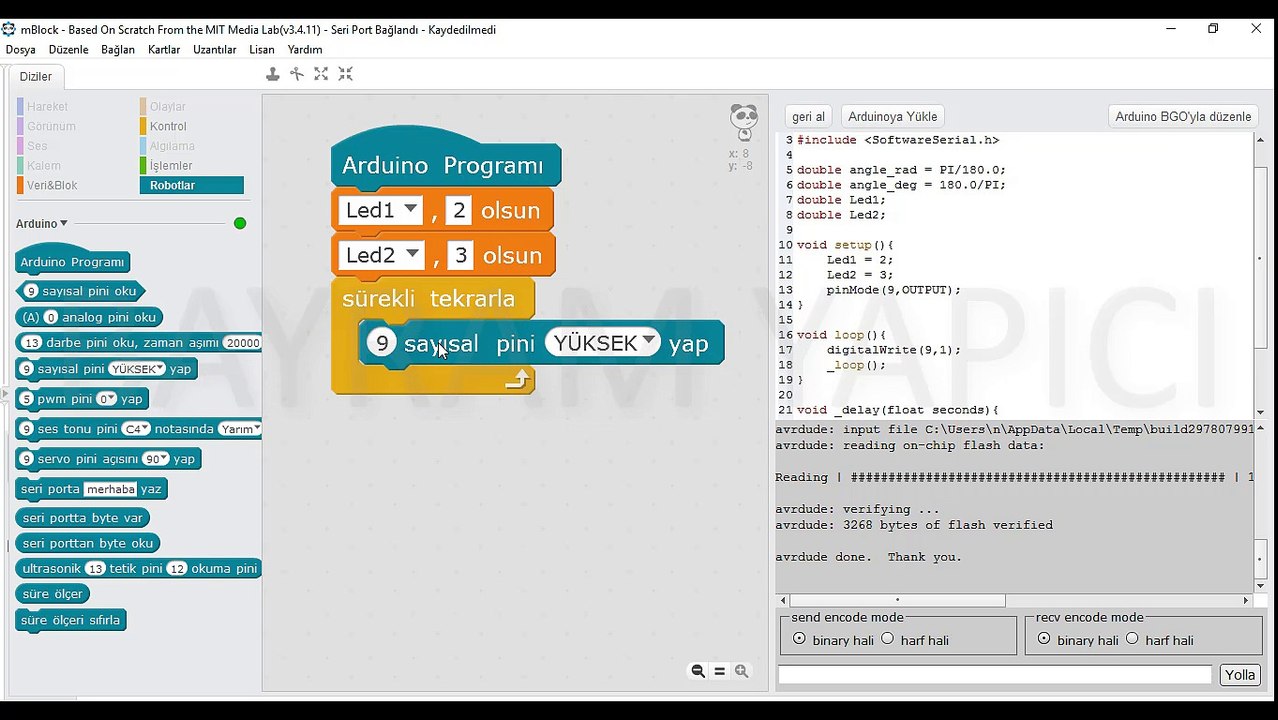The width and height of the screenshot is (1278, 720).
Task: Click the 20000 timeout field in darbe block
Action: (242, 342)
